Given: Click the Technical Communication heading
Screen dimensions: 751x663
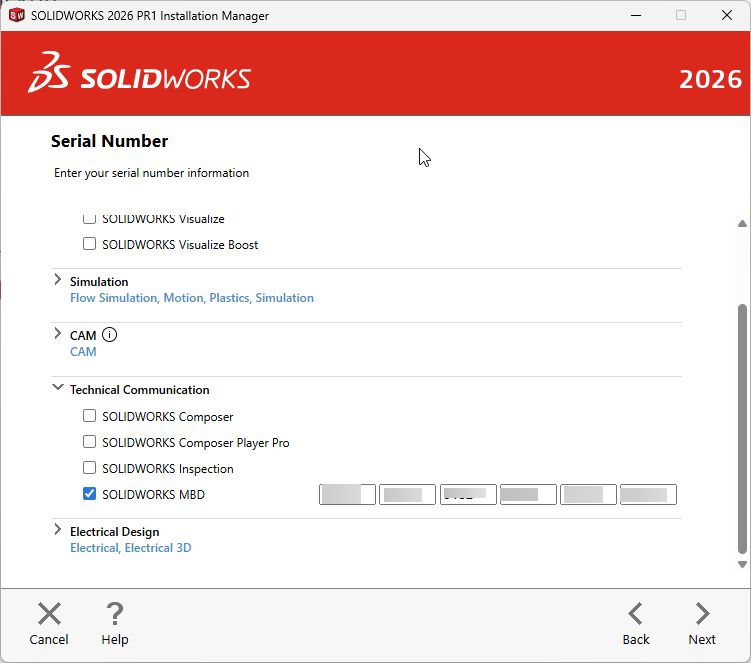Looking at the screenshot, I should 139,389.
